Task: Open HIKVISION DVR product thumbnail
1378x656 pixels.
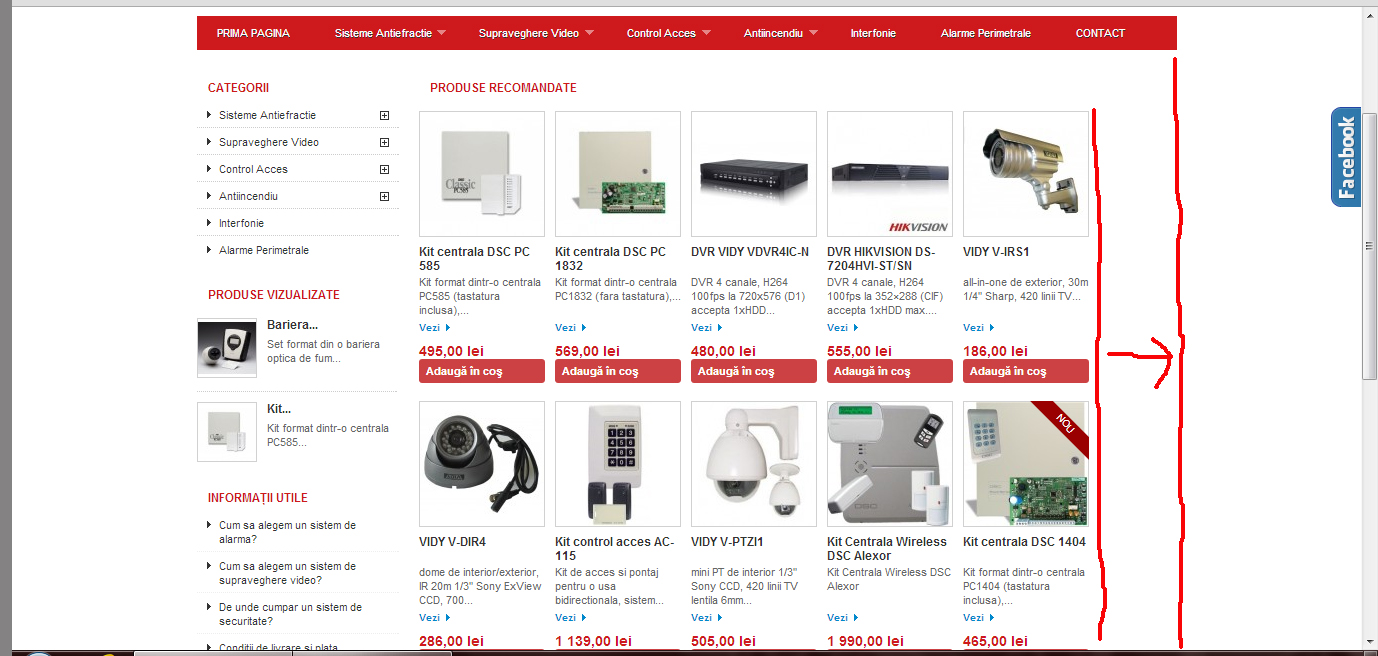Action: (x=890, y=174)
